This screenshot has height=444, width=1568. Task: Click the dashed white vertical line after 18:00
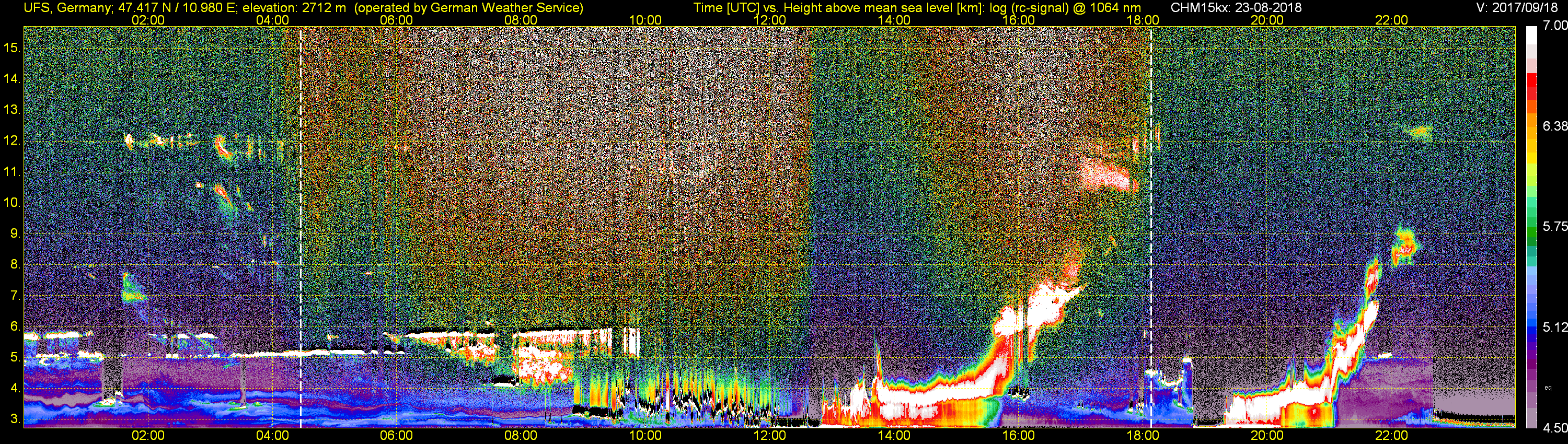click(x=1151, y=227)
